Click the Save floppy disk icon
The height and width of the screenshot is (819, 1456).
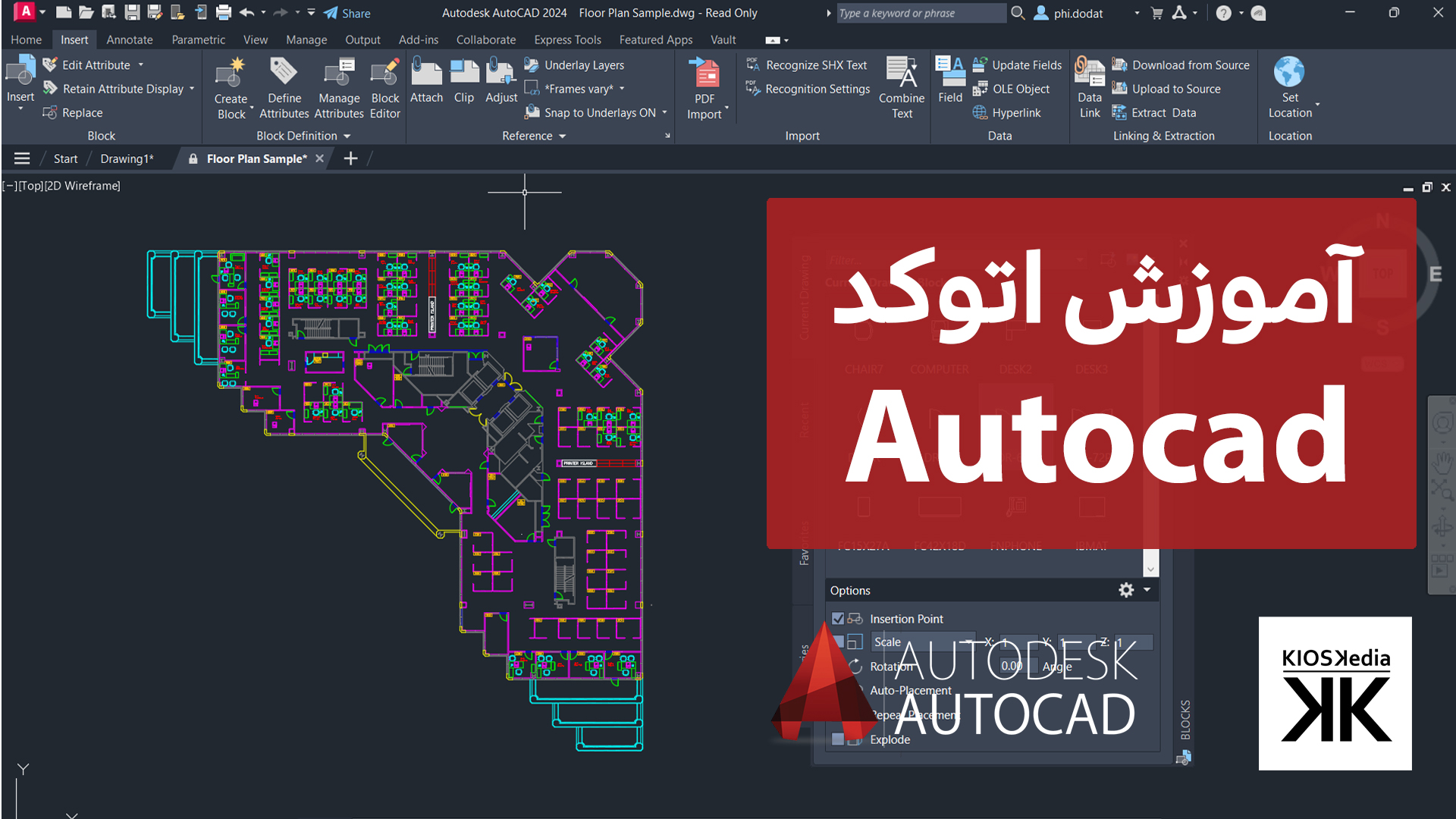pyautogui.click(x=132, y=12)
